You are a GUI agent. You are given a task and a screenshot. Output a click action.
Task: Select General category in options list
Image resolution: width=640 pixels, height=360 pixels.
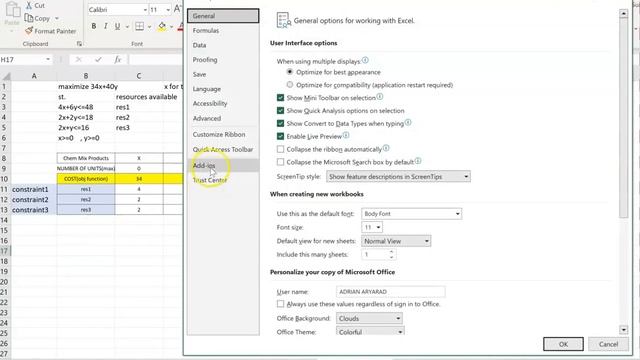click(223, 16)
